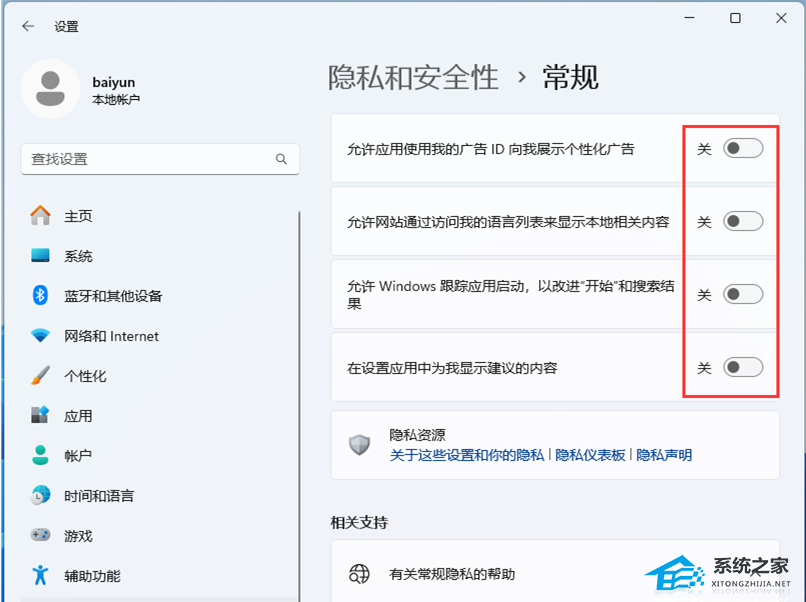The width and height of the screenshot is (806, 602).
Task: Toggle the Windows 跟踪应用启动 switch
Action: pyautogui.click(x=743, y=294)
